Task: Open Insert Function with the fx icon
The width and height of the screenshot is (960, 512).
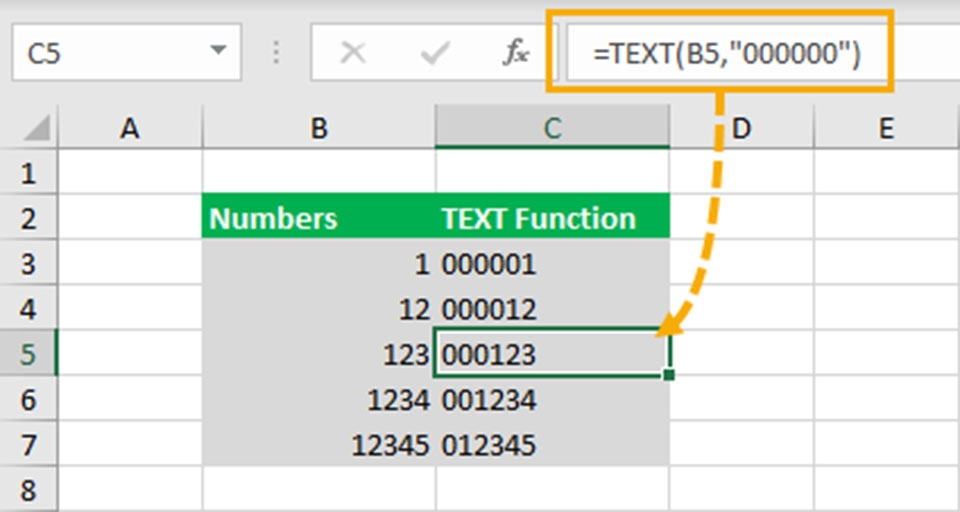Action: tap(516, 53)
